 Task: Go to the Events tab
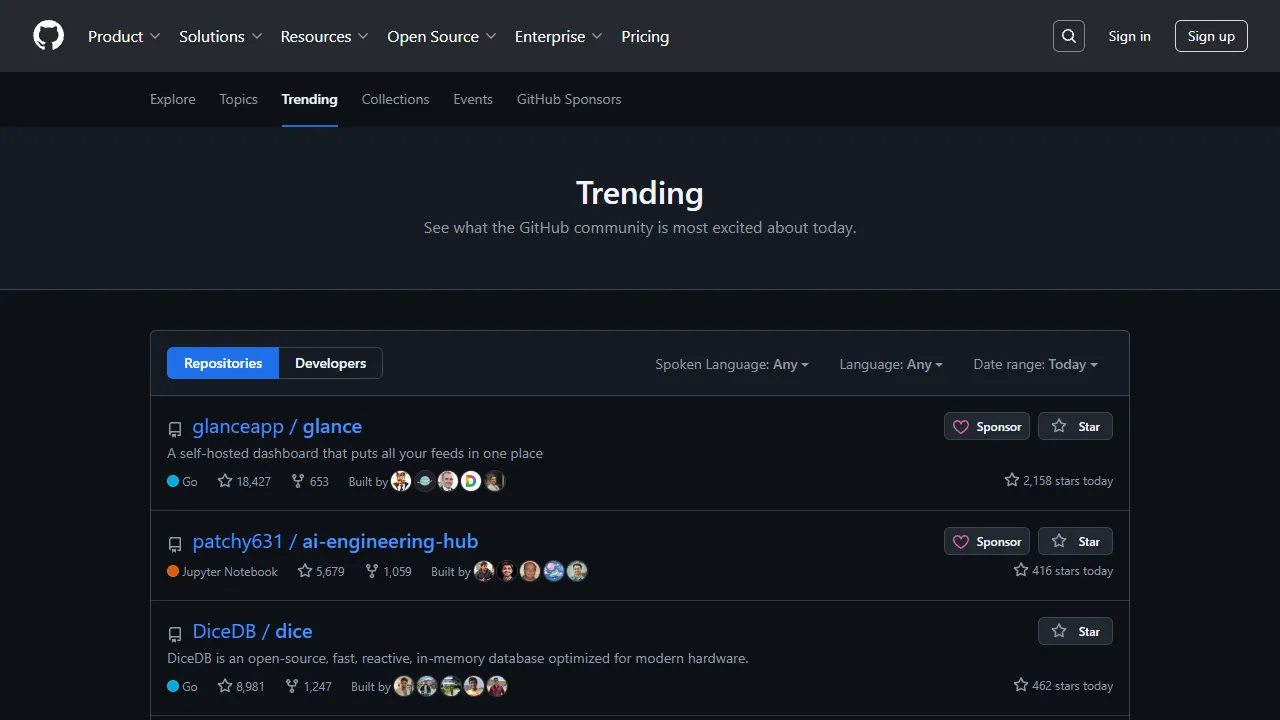tap(473, 99)
